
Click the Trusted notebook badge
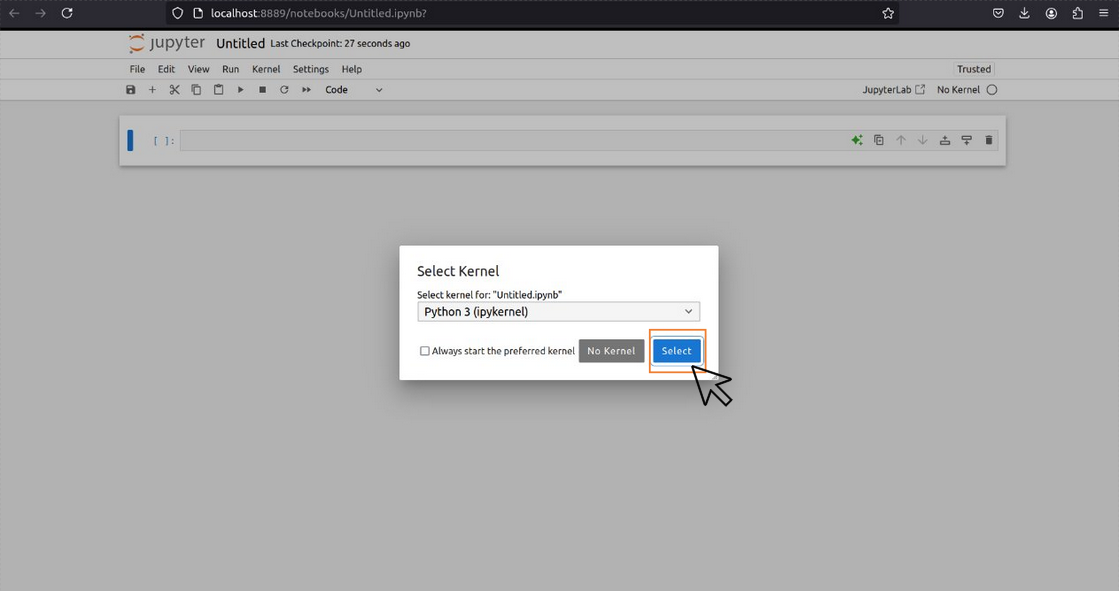[974, 69]
